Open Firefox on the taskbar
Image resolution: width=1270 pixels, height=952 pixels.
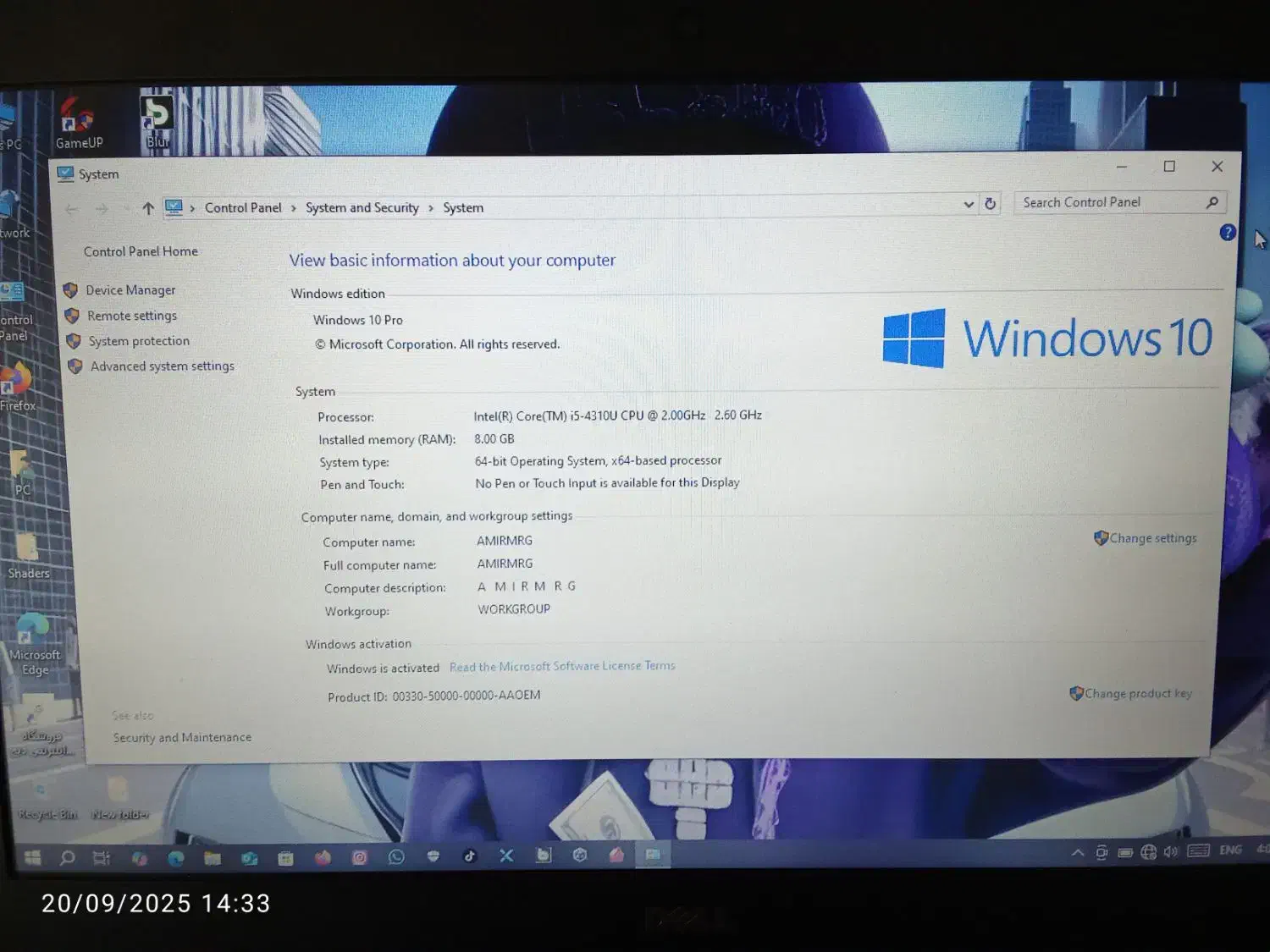point(323,857)
